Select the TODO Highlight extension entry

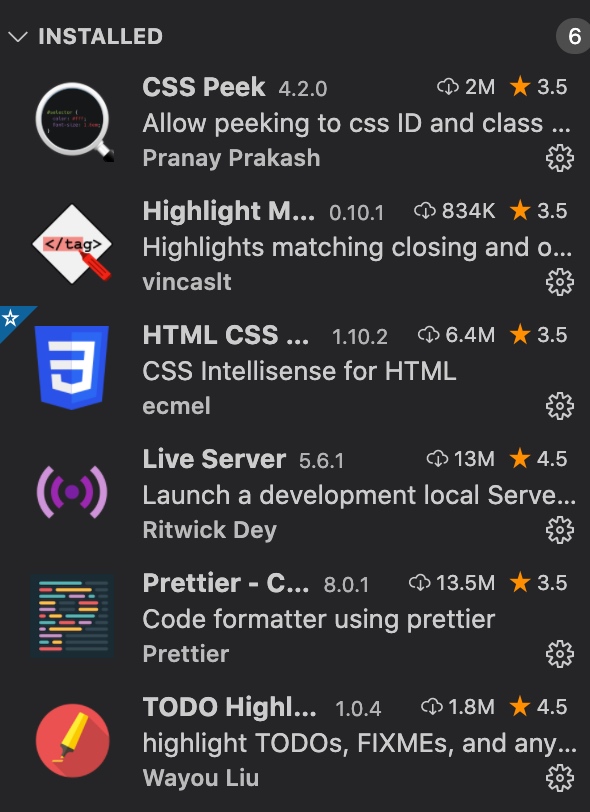[x=295, y=742]
